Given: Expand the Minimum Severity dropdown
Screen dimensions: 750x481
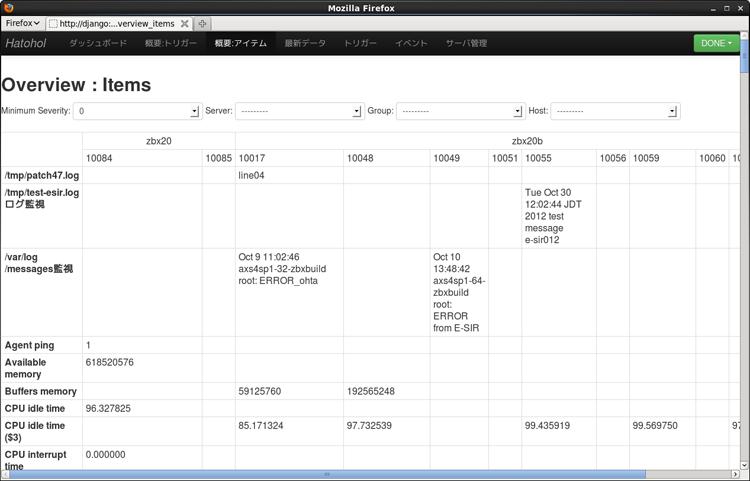Looking at the screenshot, I should tap(138, 111).
